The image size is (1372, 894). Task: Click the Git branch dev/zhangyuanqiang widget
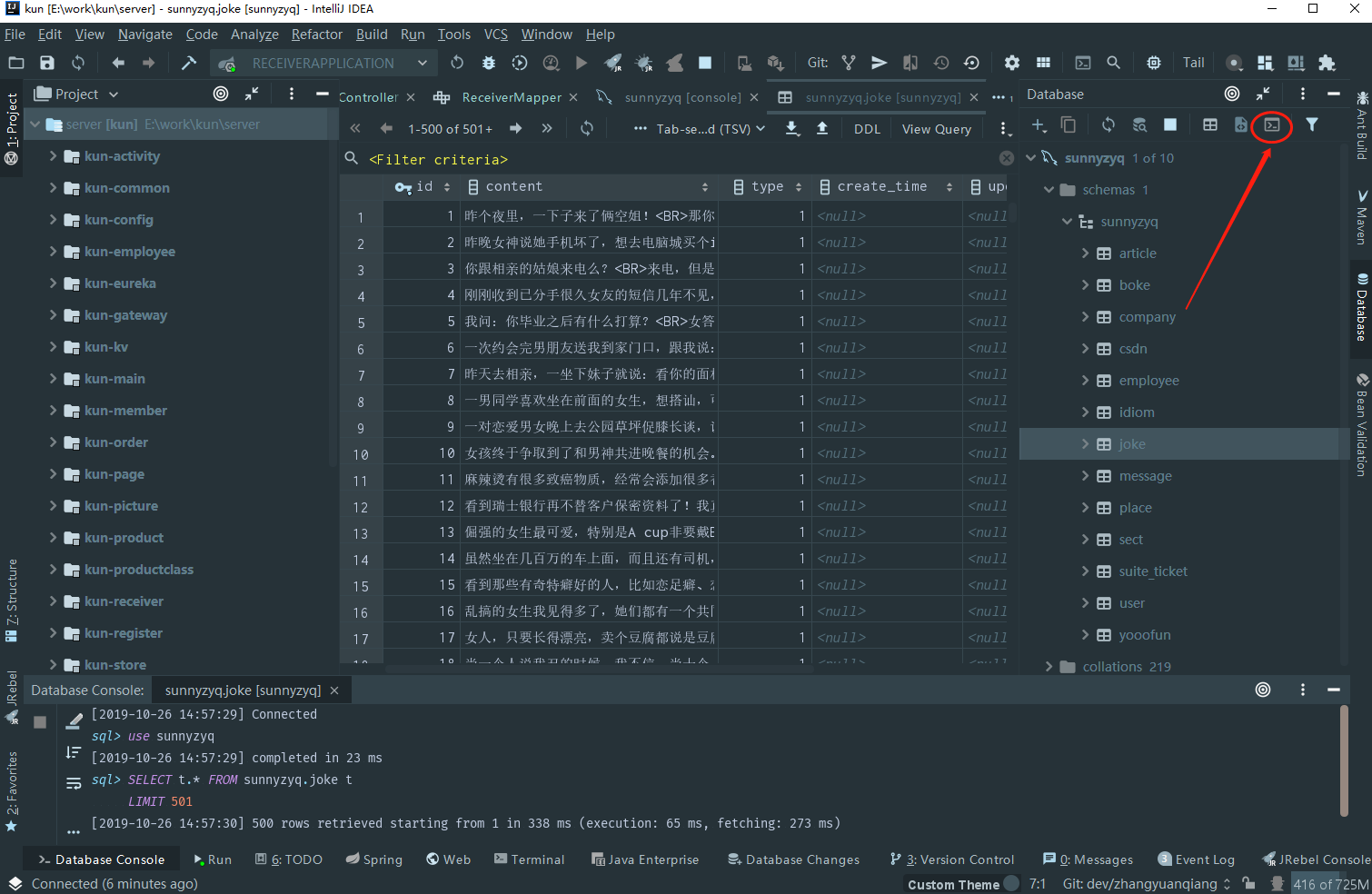pyautogui.click(x=1146, y=884)
